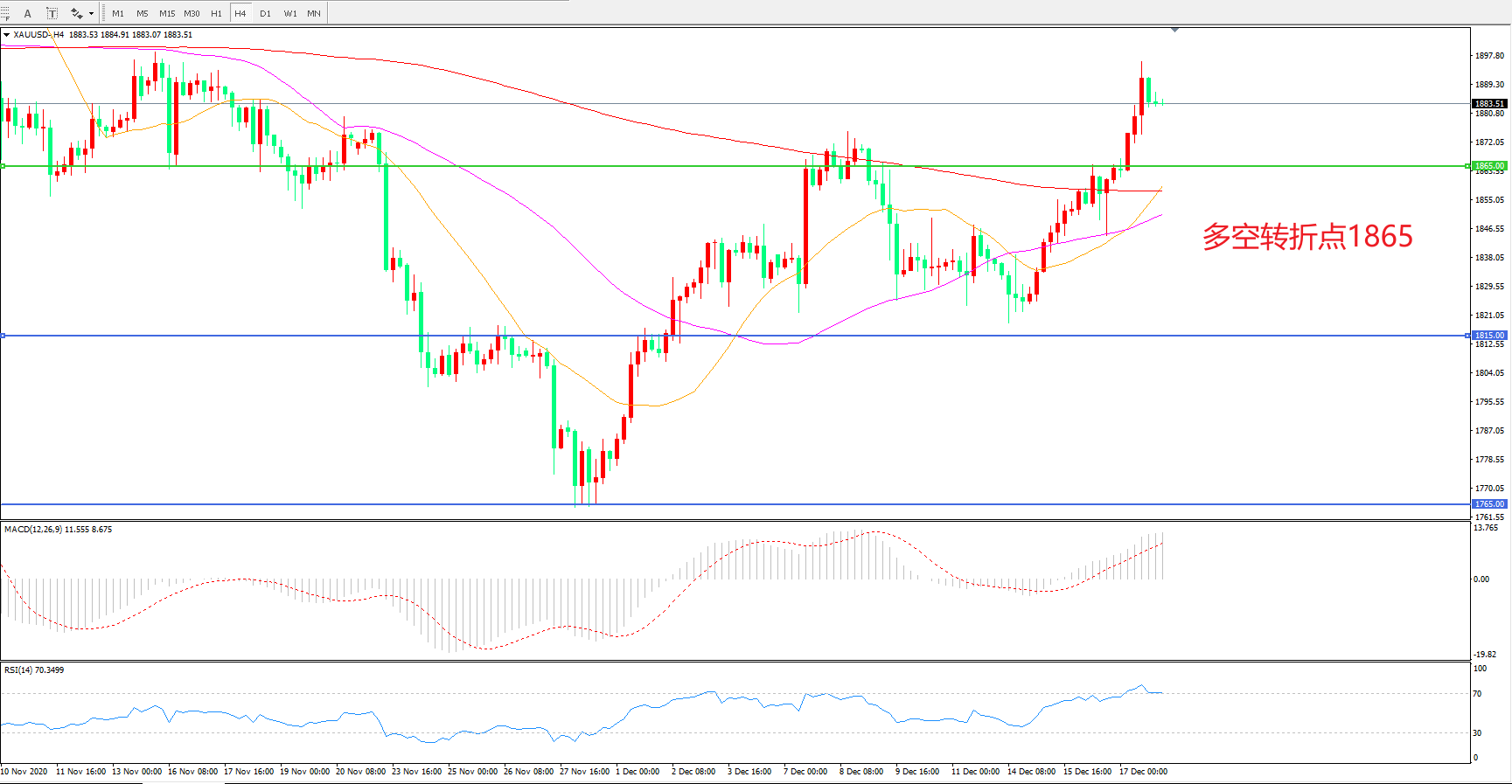1512x784 pixels.
Task: Switch to M15 timeframe
Action: pyautogui.click(x=167, y=13)
